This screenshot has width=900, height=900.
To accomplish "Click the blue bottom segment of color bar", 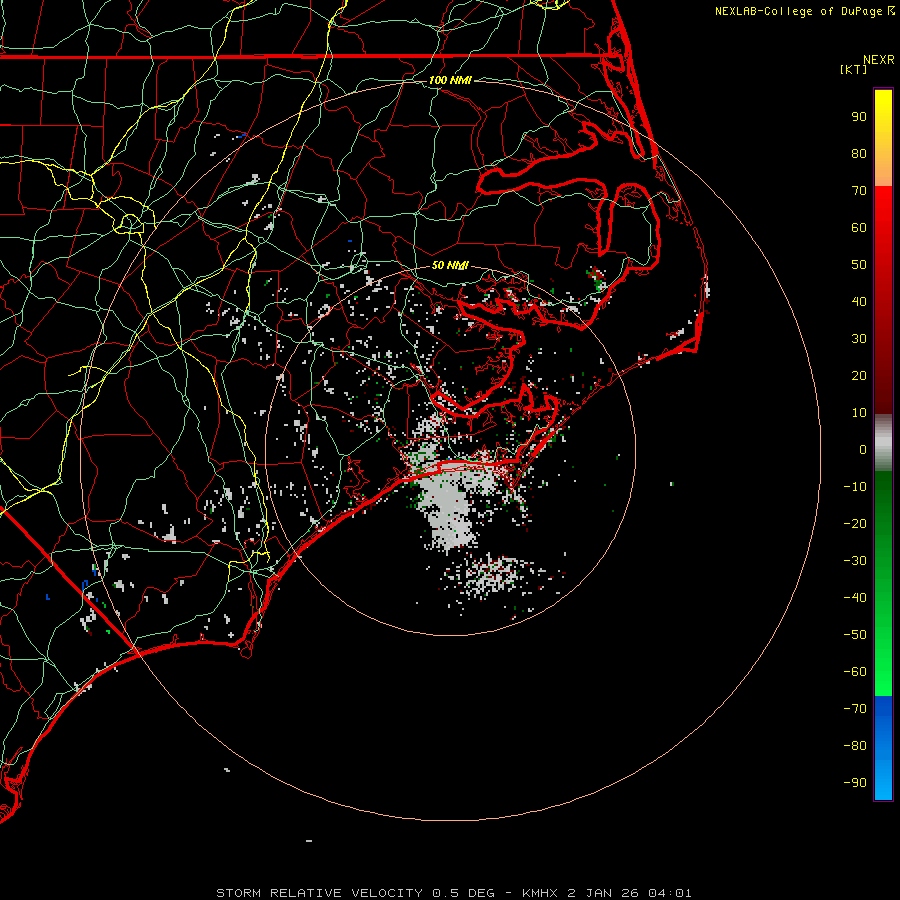I will pyautogui.click(x=883, y=748).
